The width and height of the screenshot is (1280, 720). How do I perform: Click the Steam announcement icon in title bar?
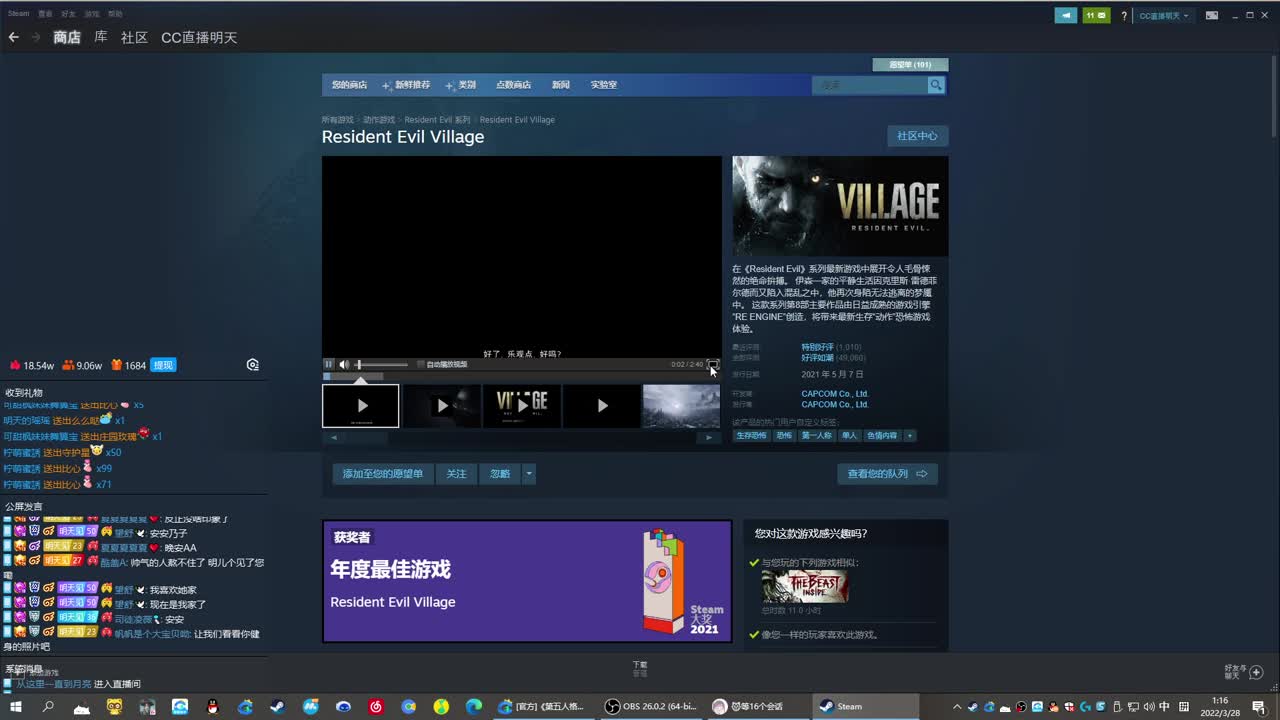(x=1066, y=15)
